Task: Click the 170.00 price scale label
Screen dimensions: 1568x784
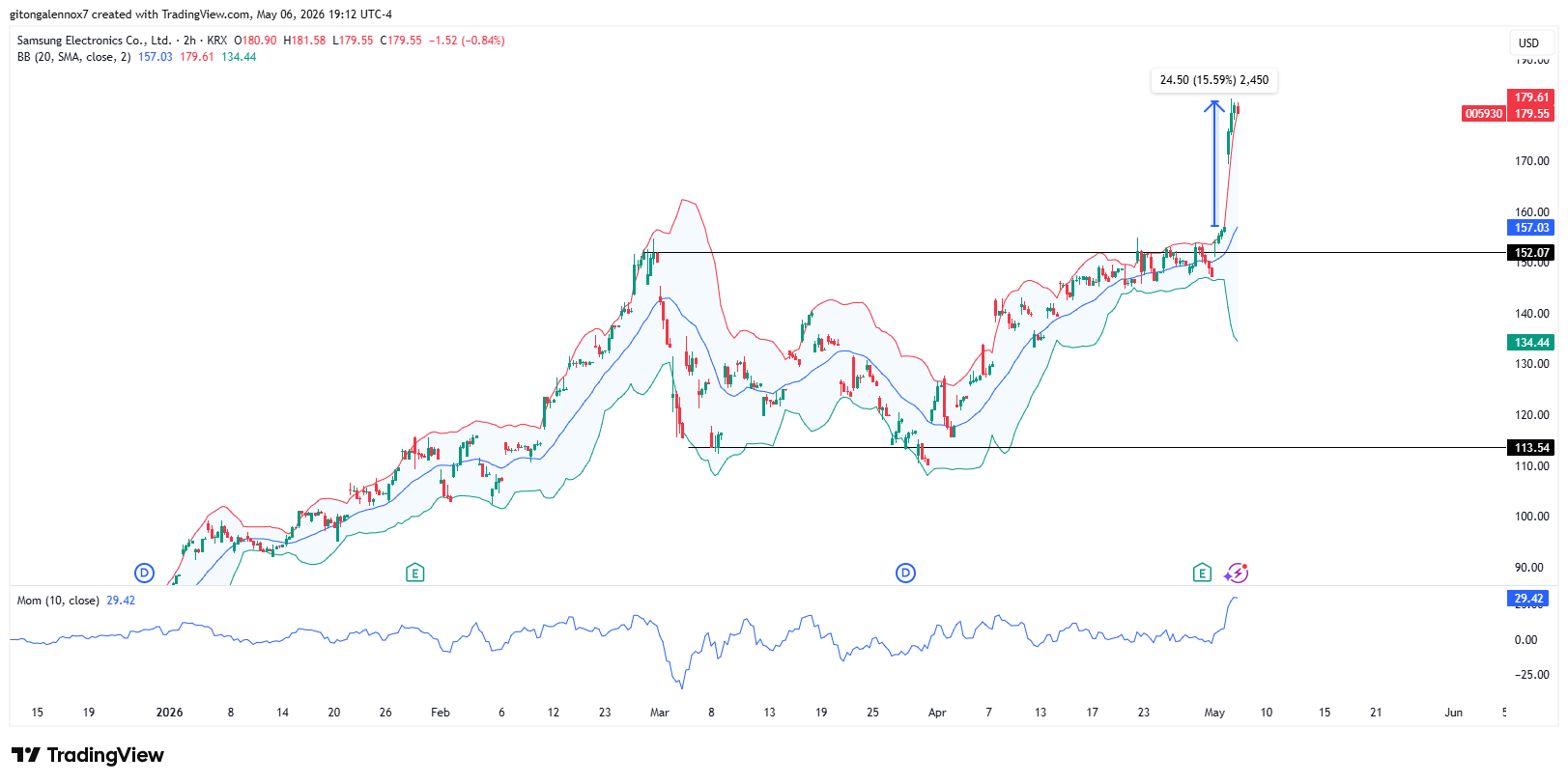Action: coord(1532,161)
